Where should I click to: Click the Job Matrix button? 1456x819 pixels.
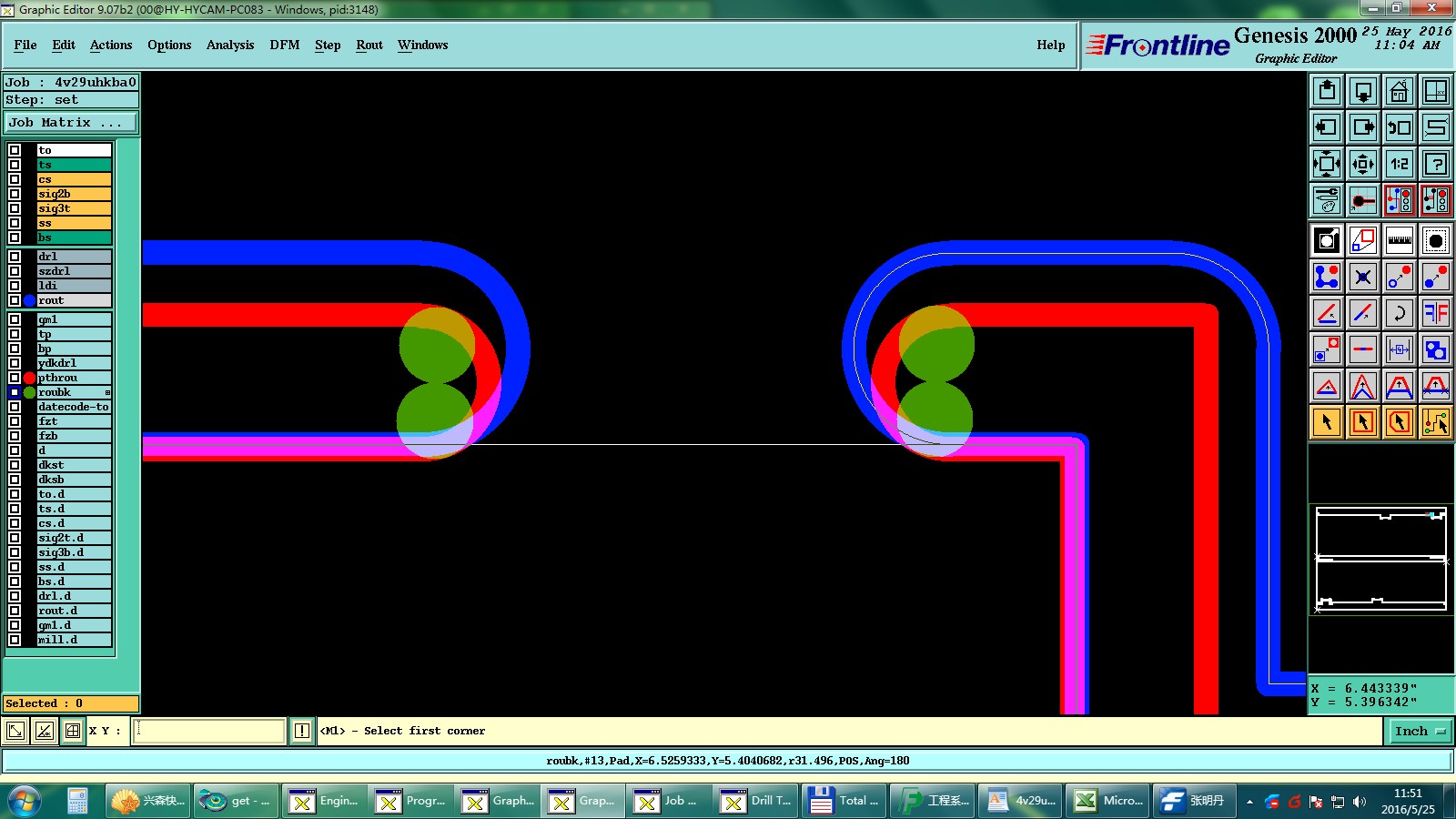[71, 122]
